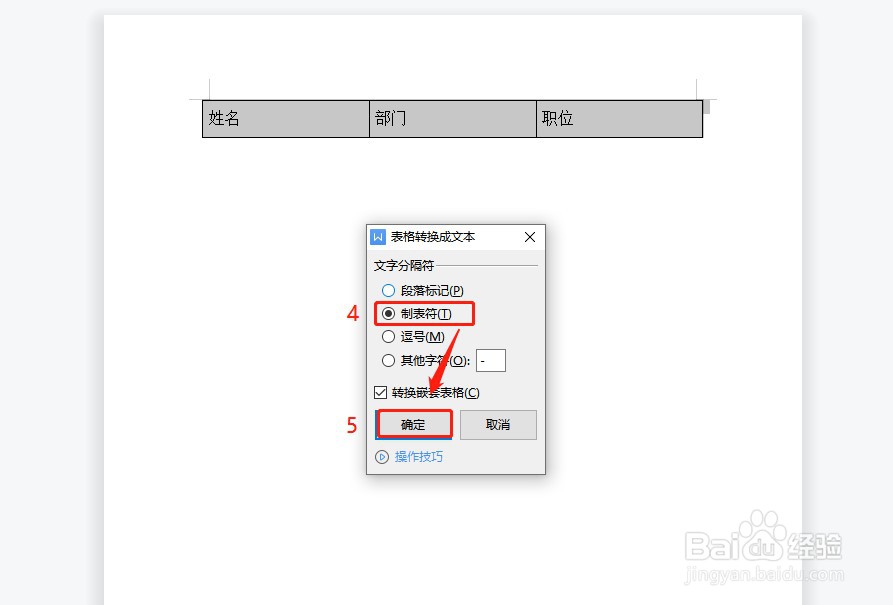Click the other-character input box containing a dash
This screenshot has height=605, width=893.
pos(491,361)
